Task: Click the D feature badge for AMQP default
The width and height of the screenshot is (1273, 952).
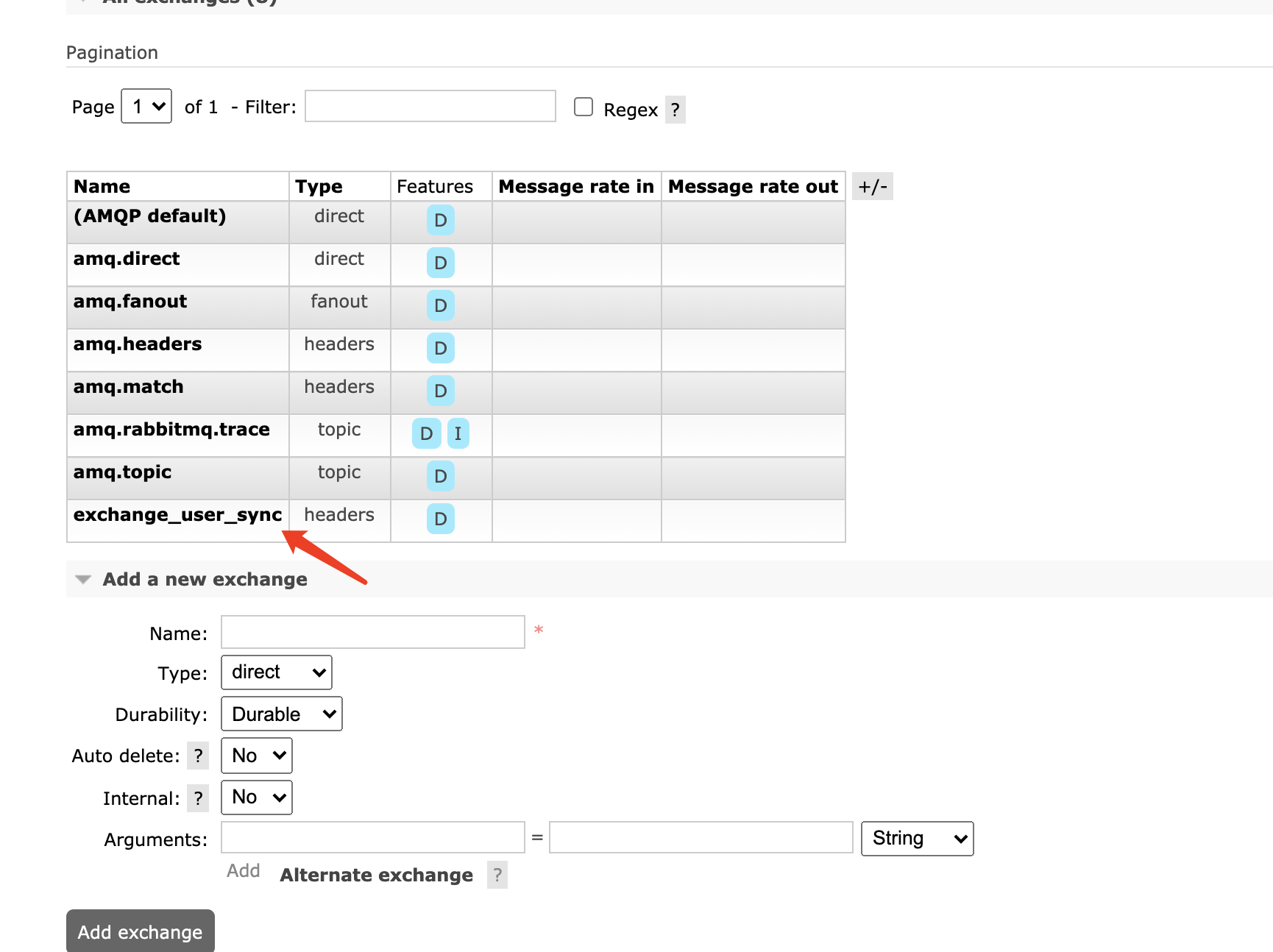Action: coord(440,220)
